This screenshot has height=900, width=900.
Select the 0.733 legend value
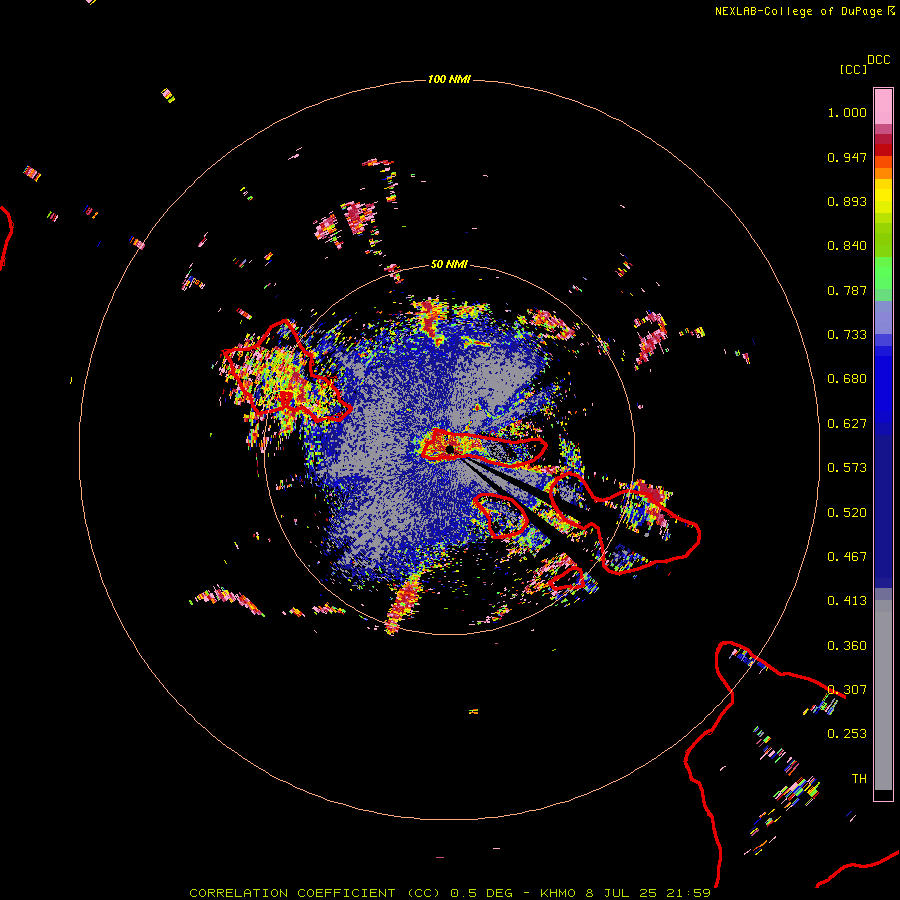847,335
